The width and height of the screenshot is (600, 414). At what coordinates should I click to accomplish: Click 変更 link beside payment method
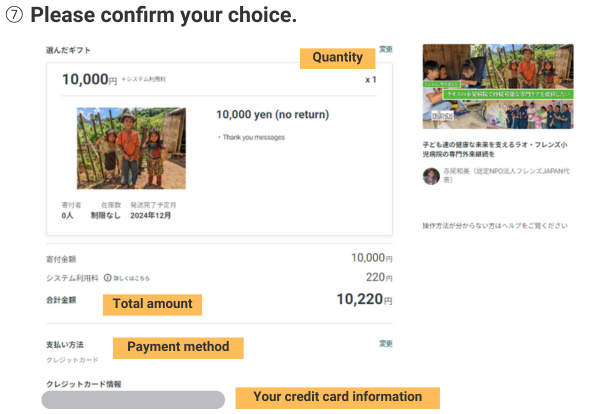[386, 343]
